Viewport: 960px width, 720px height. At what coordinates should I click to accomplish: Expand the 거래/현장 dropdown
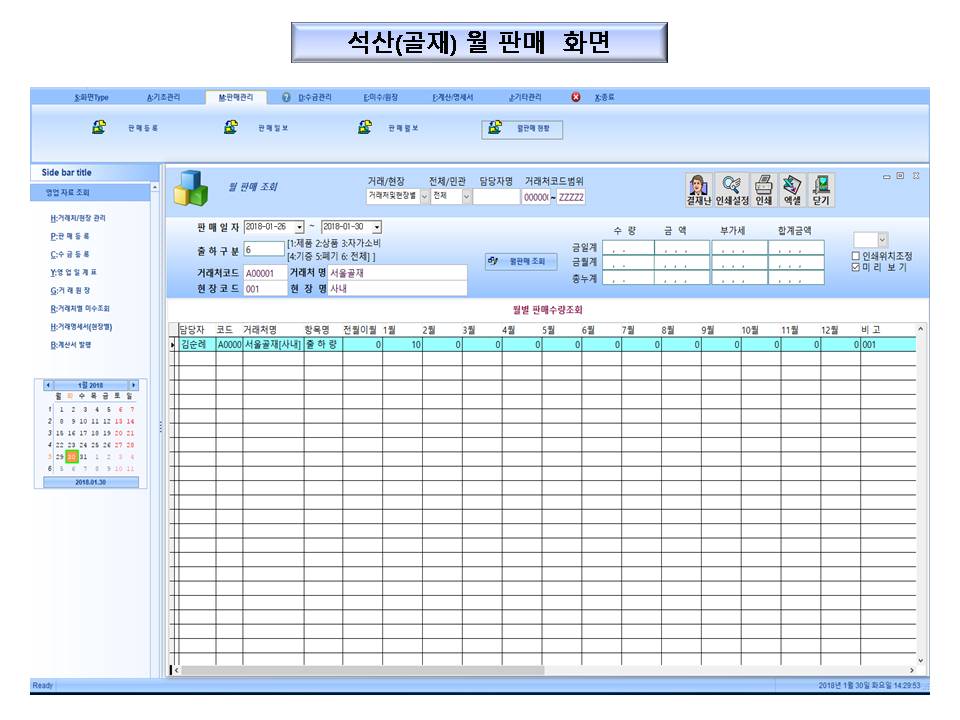pyautogui.click(x=424, y=197)
